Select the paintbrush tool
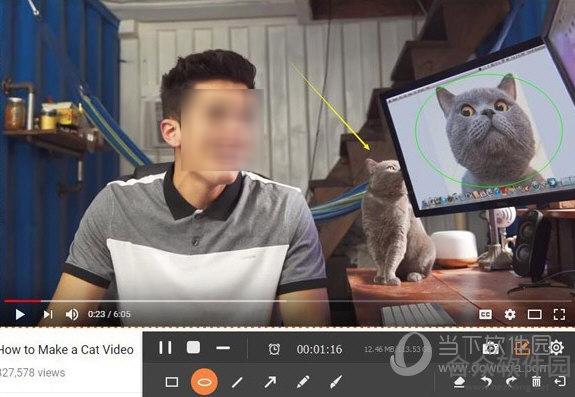575x397 pixels. click(336, 382)
